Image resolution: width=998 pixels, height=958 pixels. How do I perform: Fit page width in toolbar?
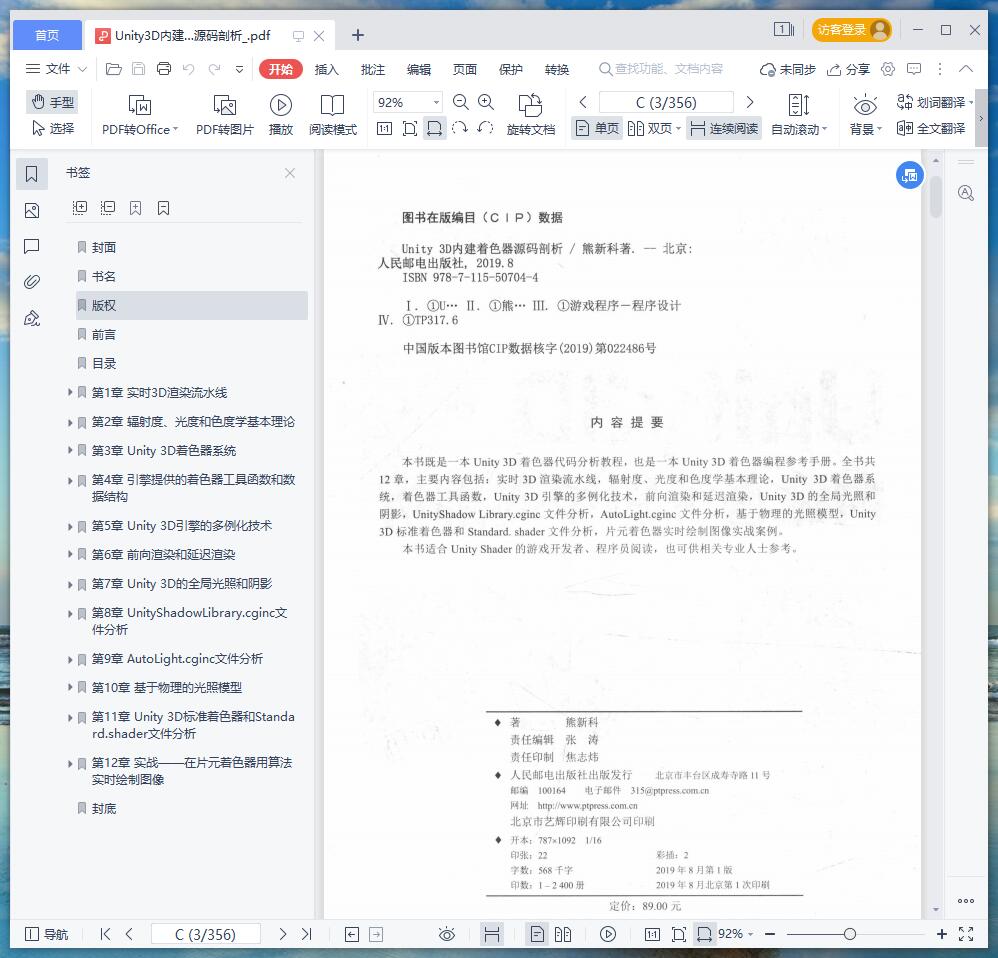click(x=435, y=129)
